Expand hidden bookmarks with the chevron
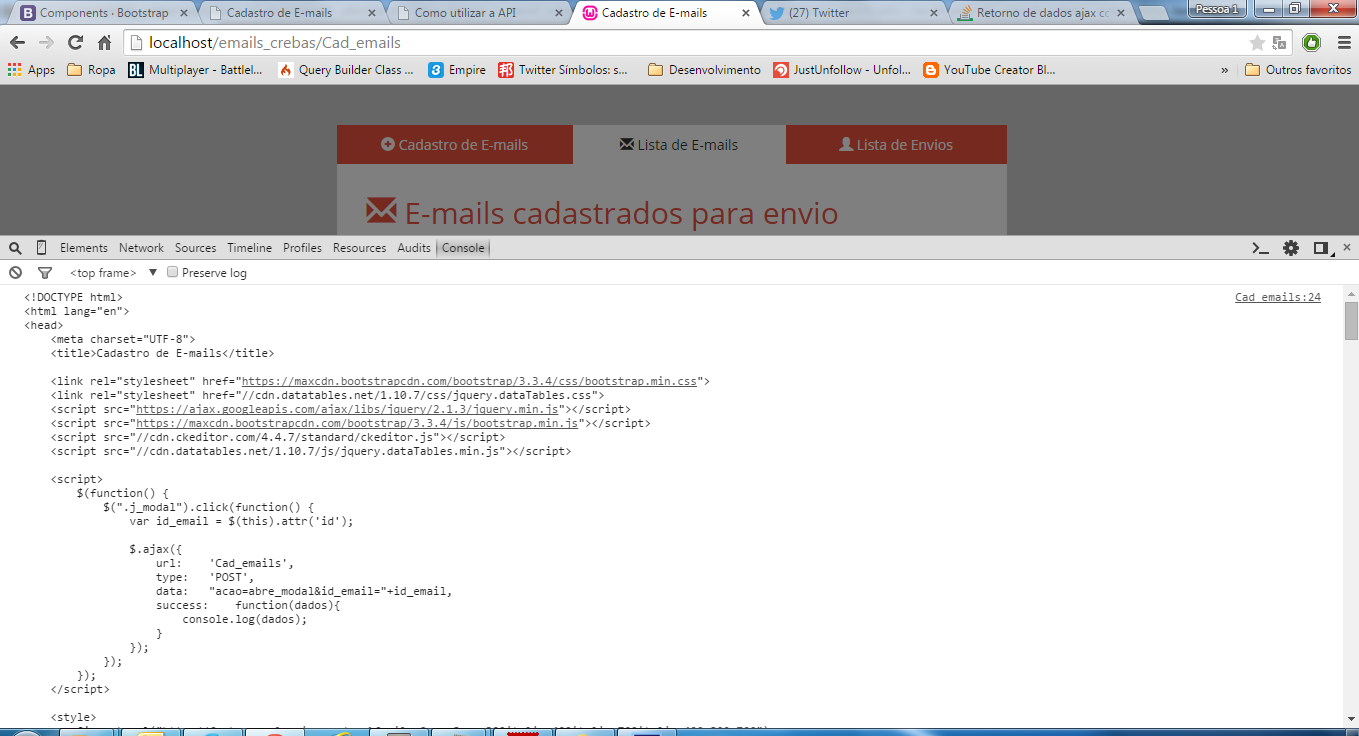1359x736 pixels. pos(1225,70)
